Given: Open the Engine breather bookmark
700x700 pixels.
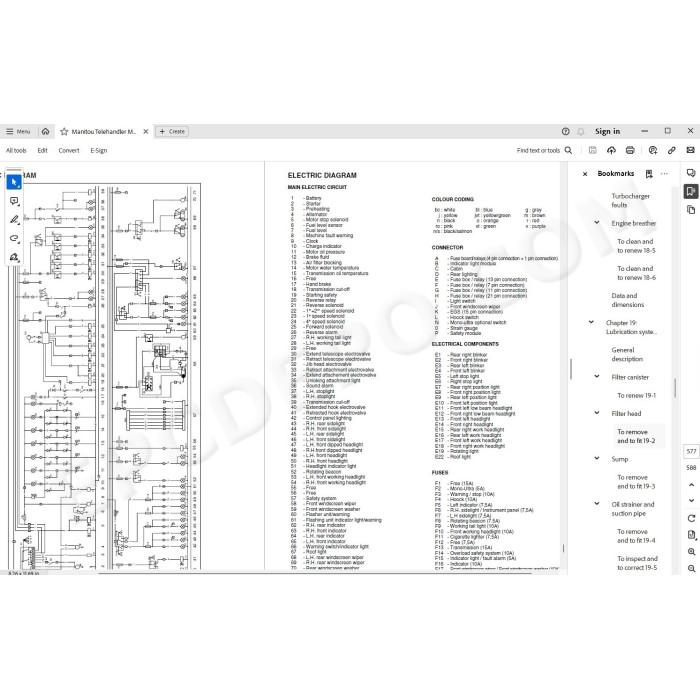Looking at the screenshot, I should coord(633,223).
